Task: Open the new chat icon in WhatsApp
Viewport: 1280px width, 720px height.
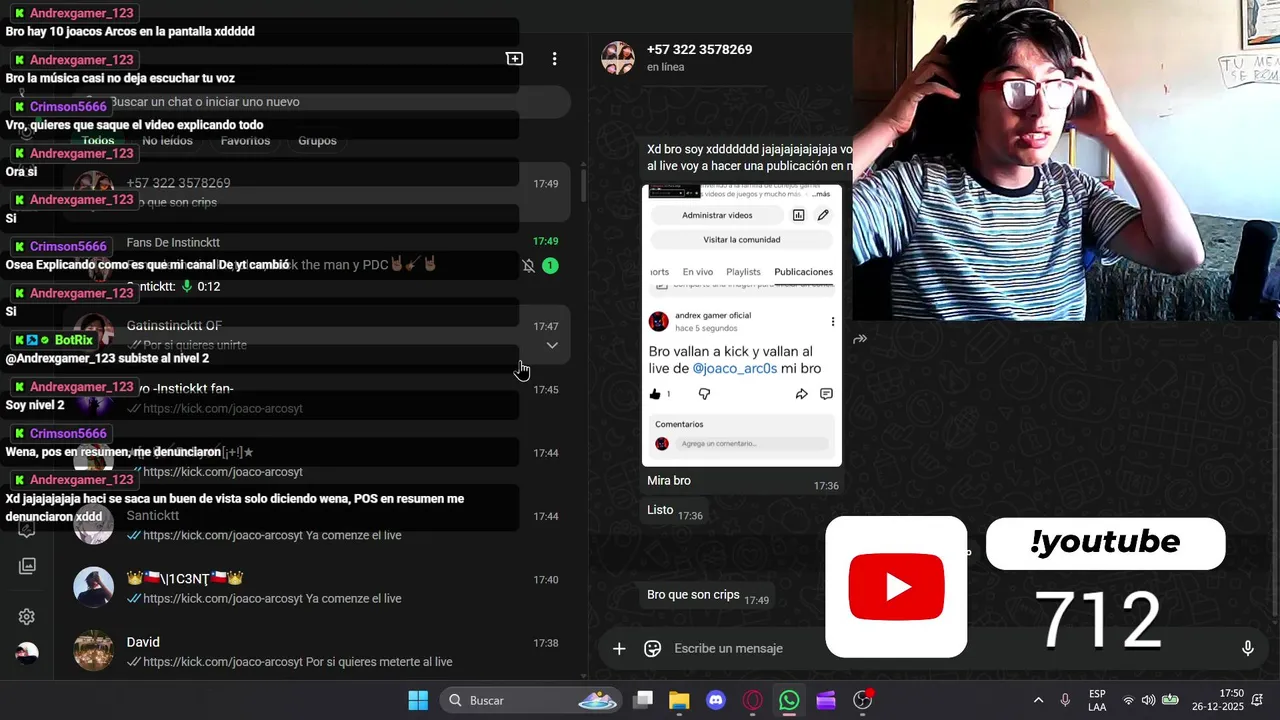Action: [x=514, y=59]
